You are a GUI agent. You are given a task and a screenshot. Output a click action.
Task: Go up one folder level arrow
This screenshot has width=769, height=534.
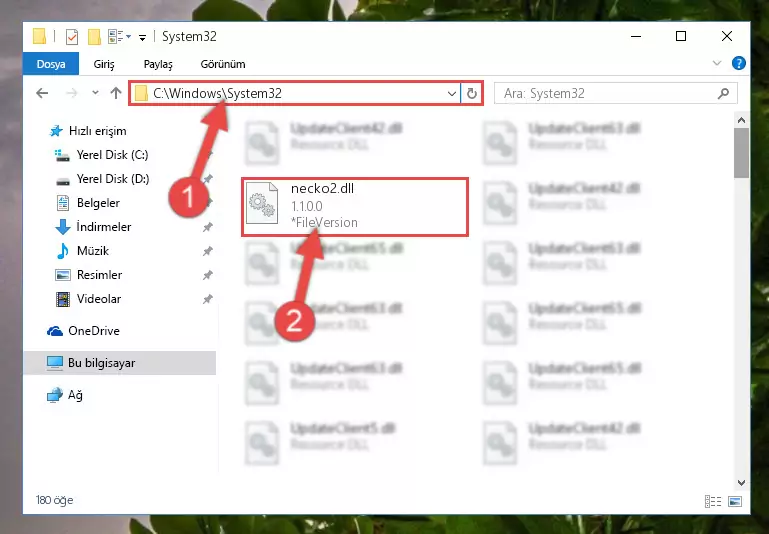tap(116, 93)
